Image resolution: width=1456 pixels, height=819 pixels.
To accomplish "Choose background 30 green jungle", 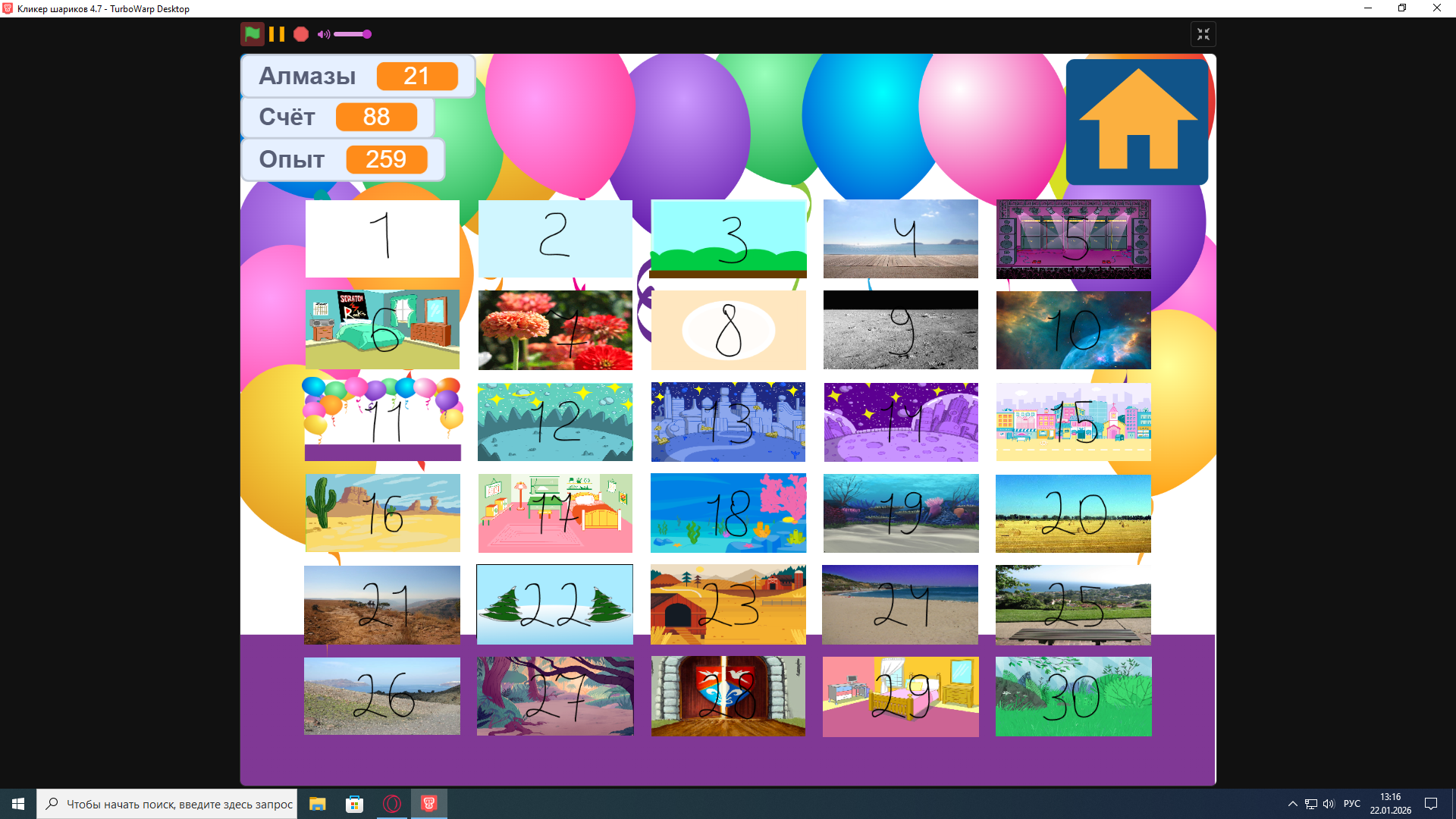I will coord(1073,696).
